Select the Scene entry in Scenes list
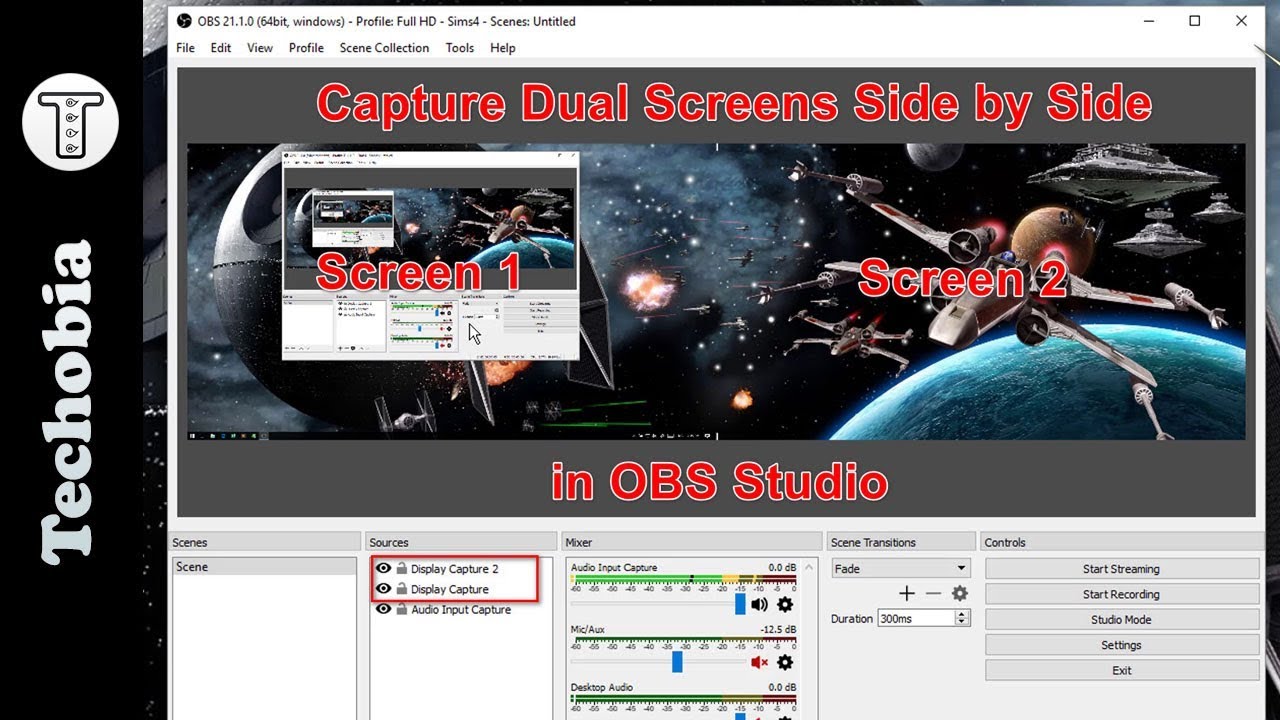The width and height of the screenshot is (1280, 720). 264,567
